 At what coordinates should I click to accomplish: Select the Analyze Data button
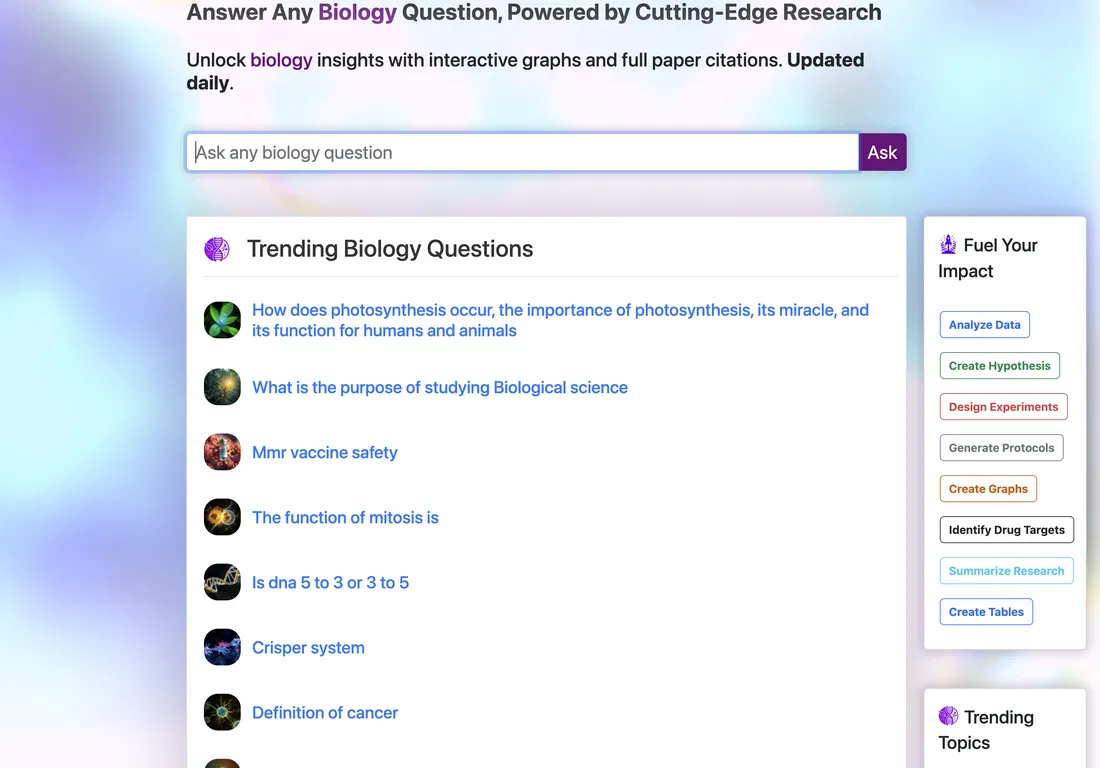[x=984, y=325]
